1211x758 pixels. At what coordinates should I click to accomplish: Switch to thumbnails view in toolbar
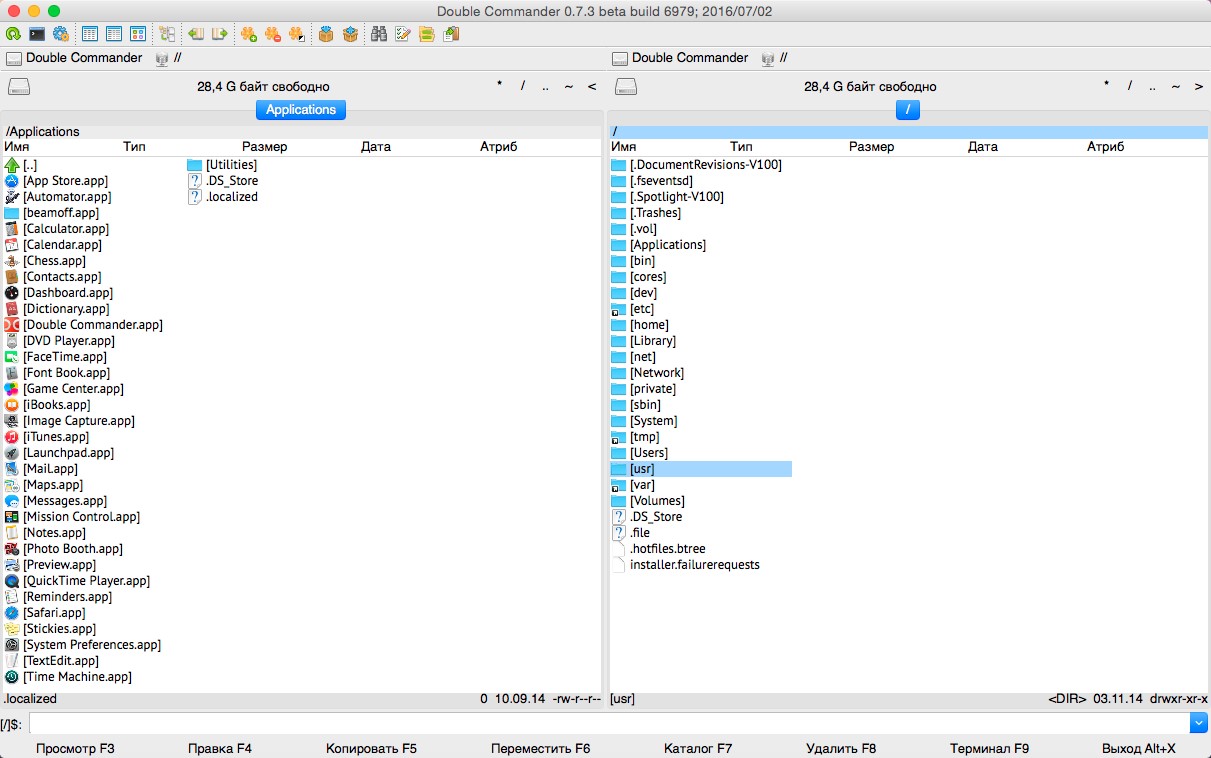138,34
